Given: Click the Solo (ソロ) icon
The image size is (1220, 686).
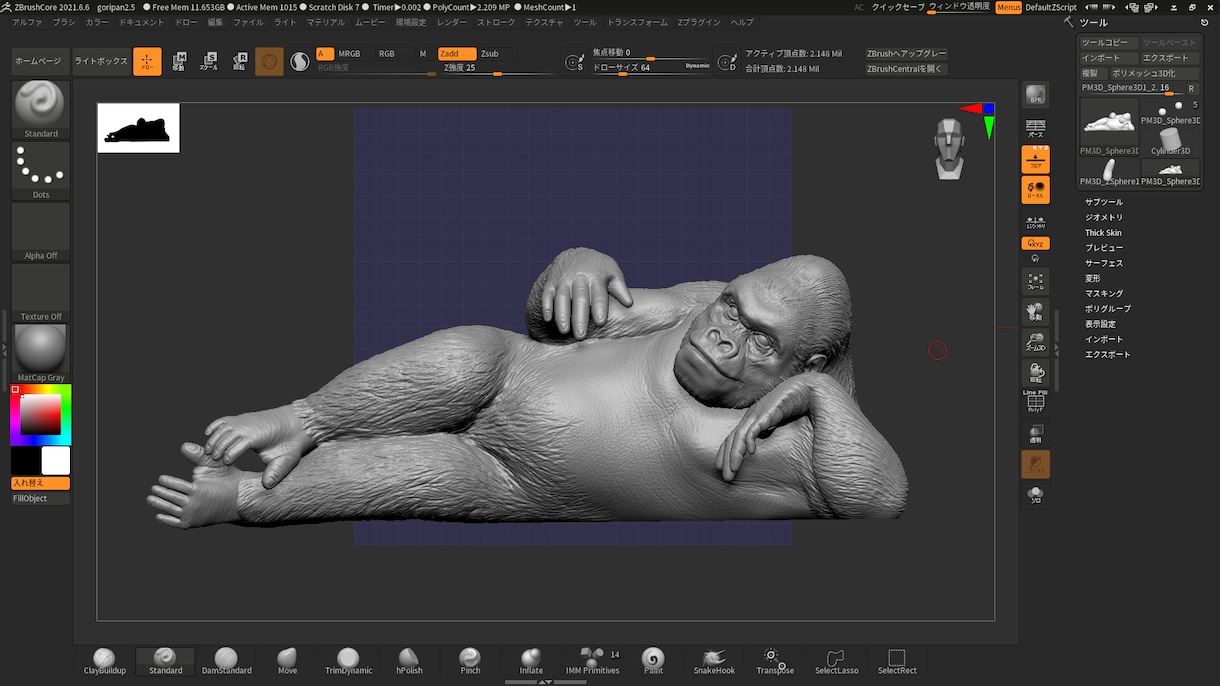Looking at the screenshot, I should click(1035, 495).
